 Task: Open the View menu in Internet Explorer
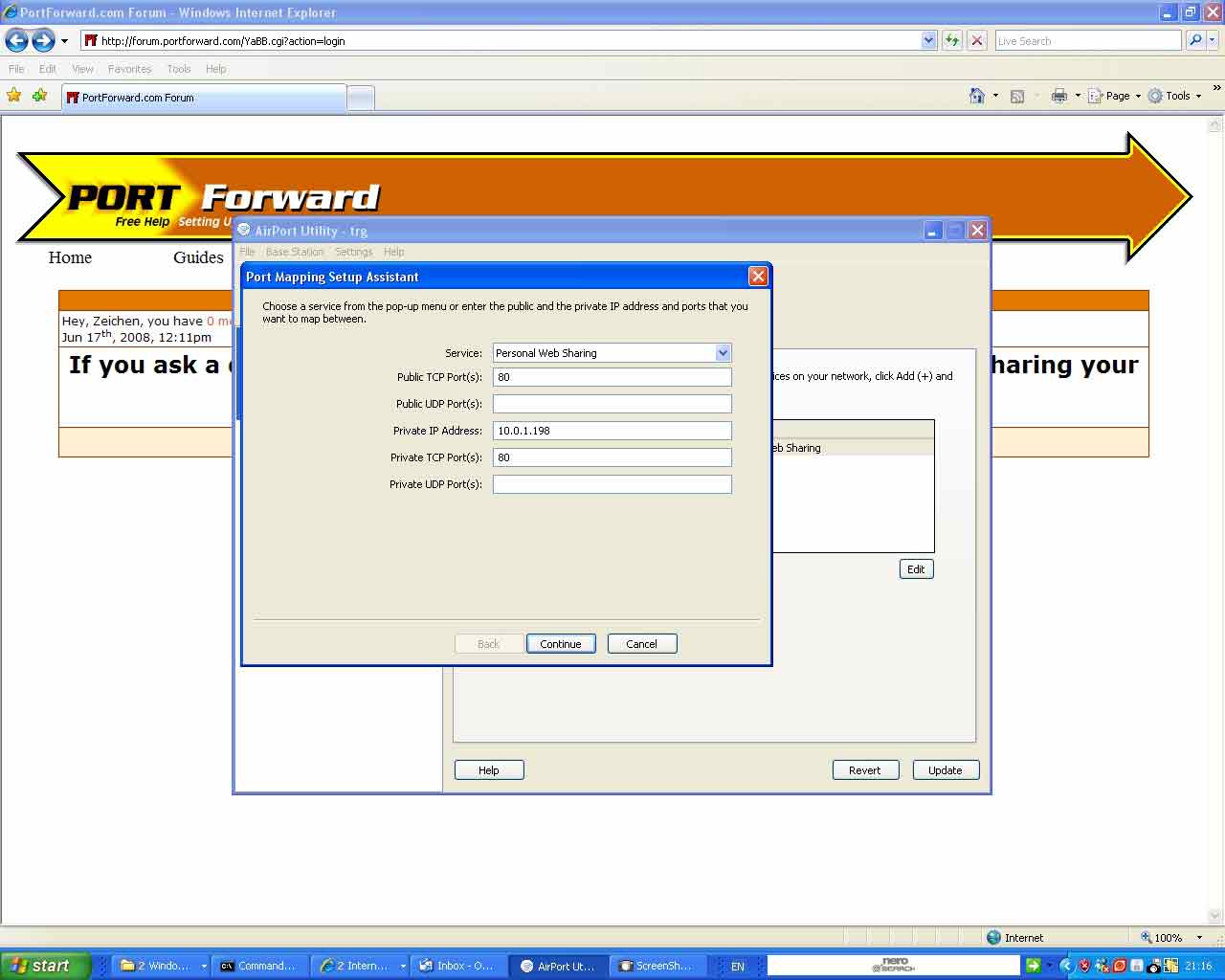click(x=82, y=69)
